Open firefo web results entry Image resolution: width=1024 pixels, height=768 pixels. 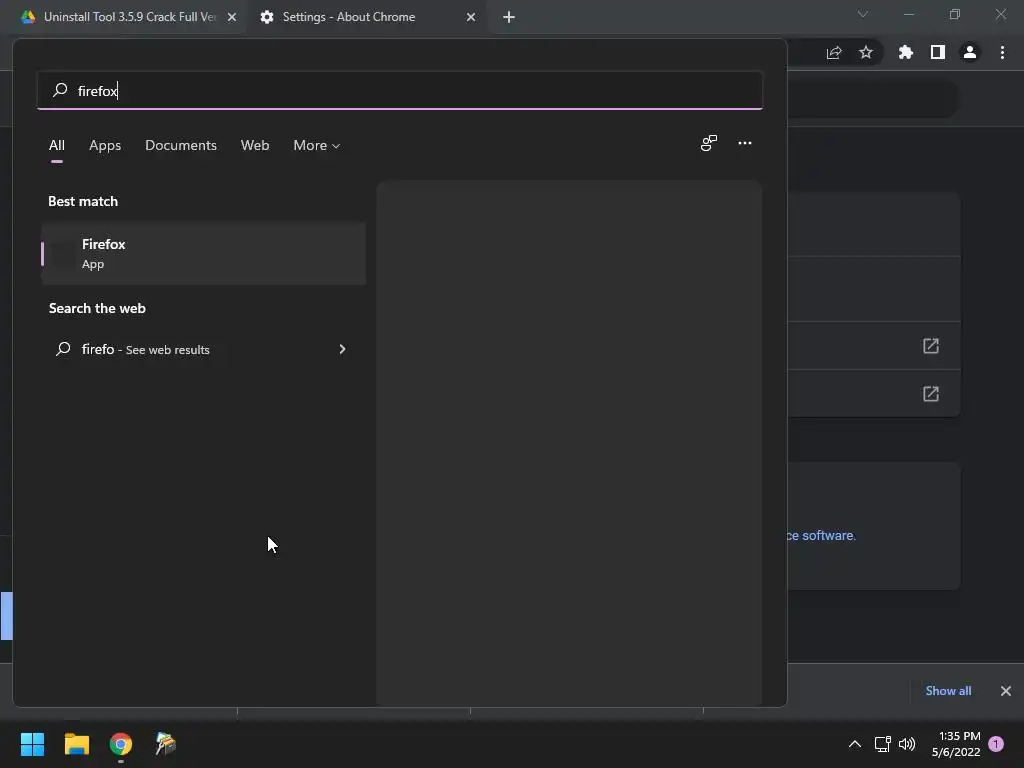click(x=202, y=349)
